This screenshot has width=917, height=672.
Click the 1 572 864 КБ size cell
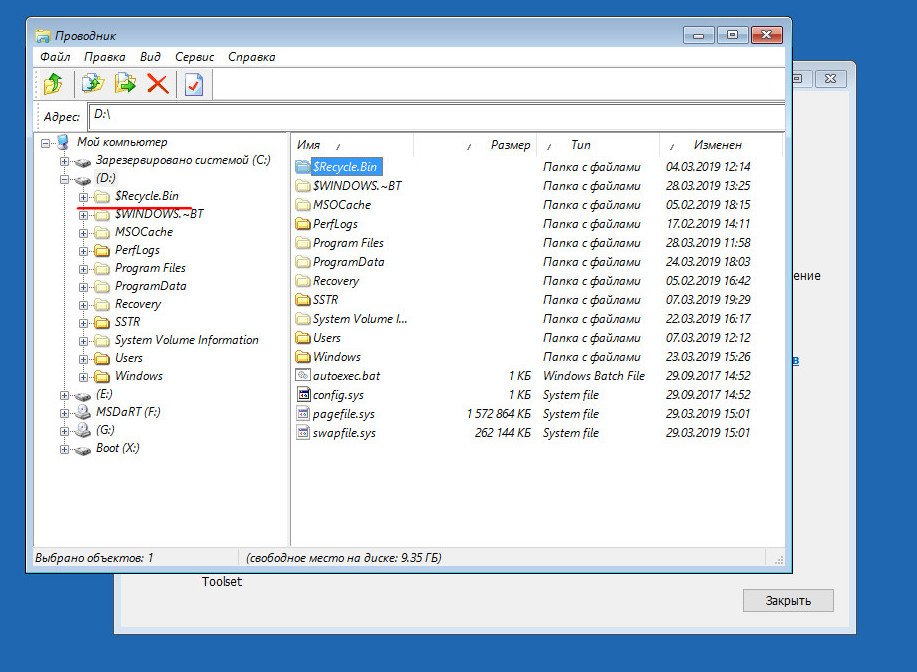(498, 413)
